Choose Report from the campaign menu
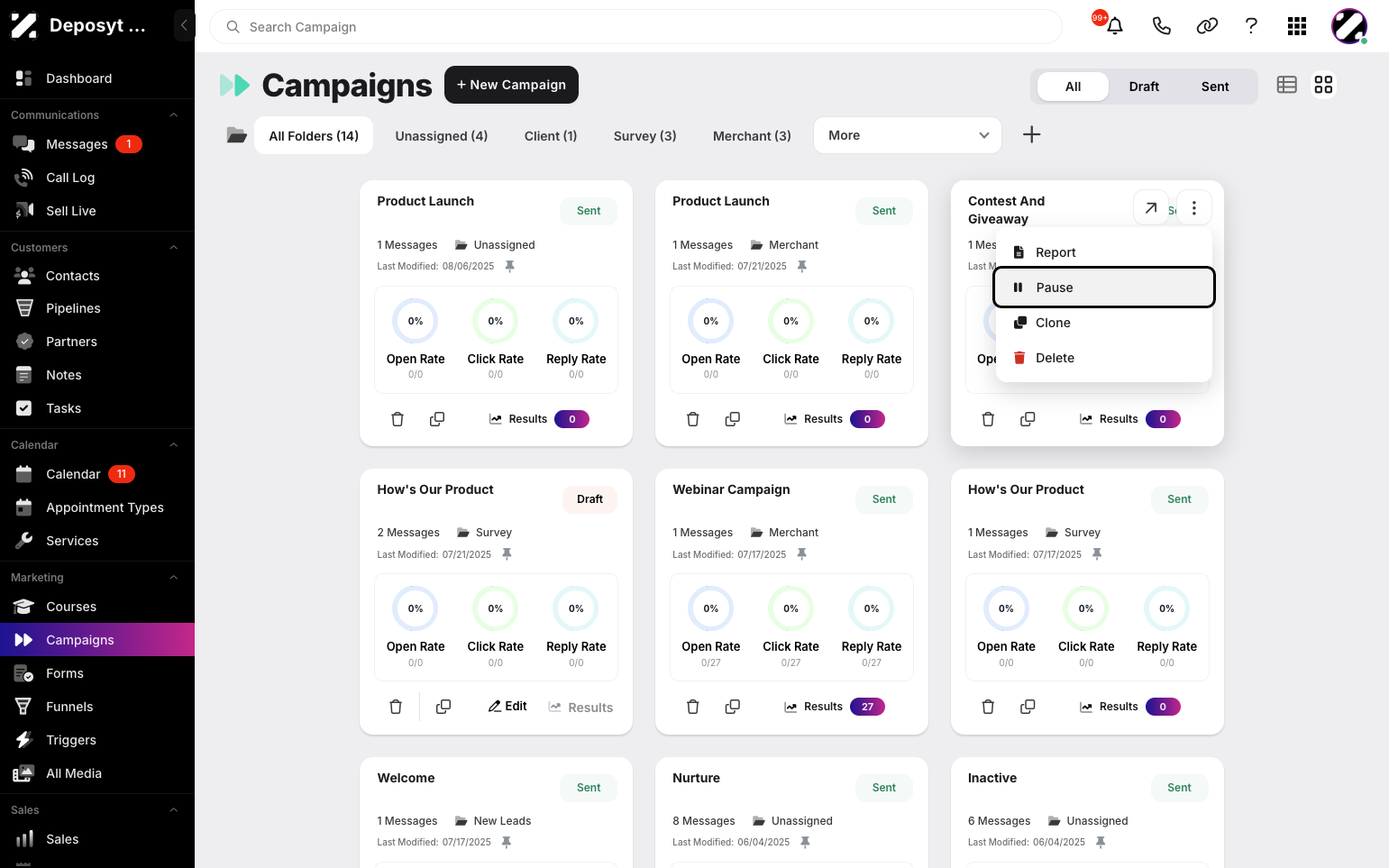Image resolution: width=1389 pixels, height=868 pixels. (1104, 252)
